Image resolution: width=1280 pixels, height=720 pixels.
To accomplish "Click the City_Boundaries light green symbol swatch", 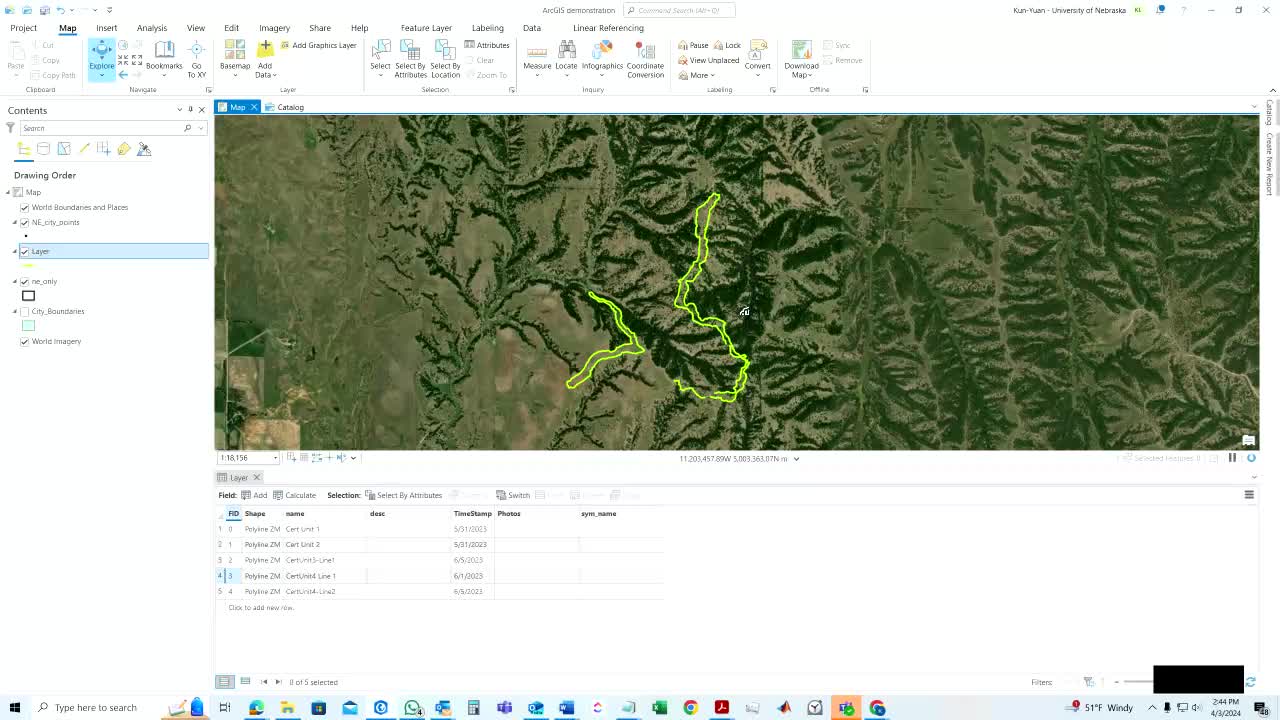I will pos(28,325).
